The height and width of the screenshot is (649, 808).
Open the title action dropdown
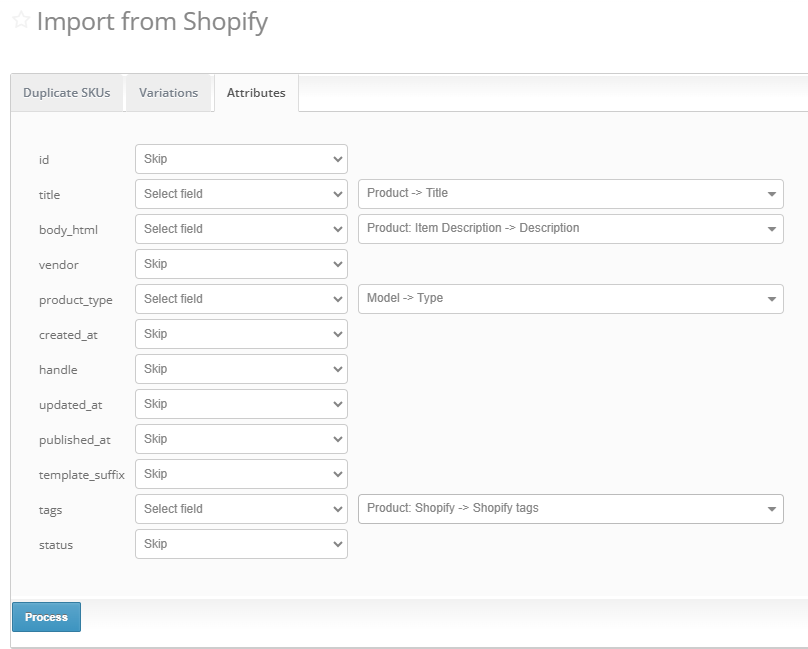[241, 194]
